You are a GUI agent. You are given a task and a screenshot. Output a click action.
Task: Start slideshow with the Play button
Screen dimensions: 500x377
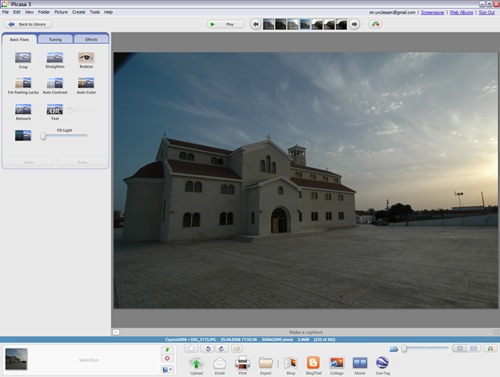(x=225, y=24)
